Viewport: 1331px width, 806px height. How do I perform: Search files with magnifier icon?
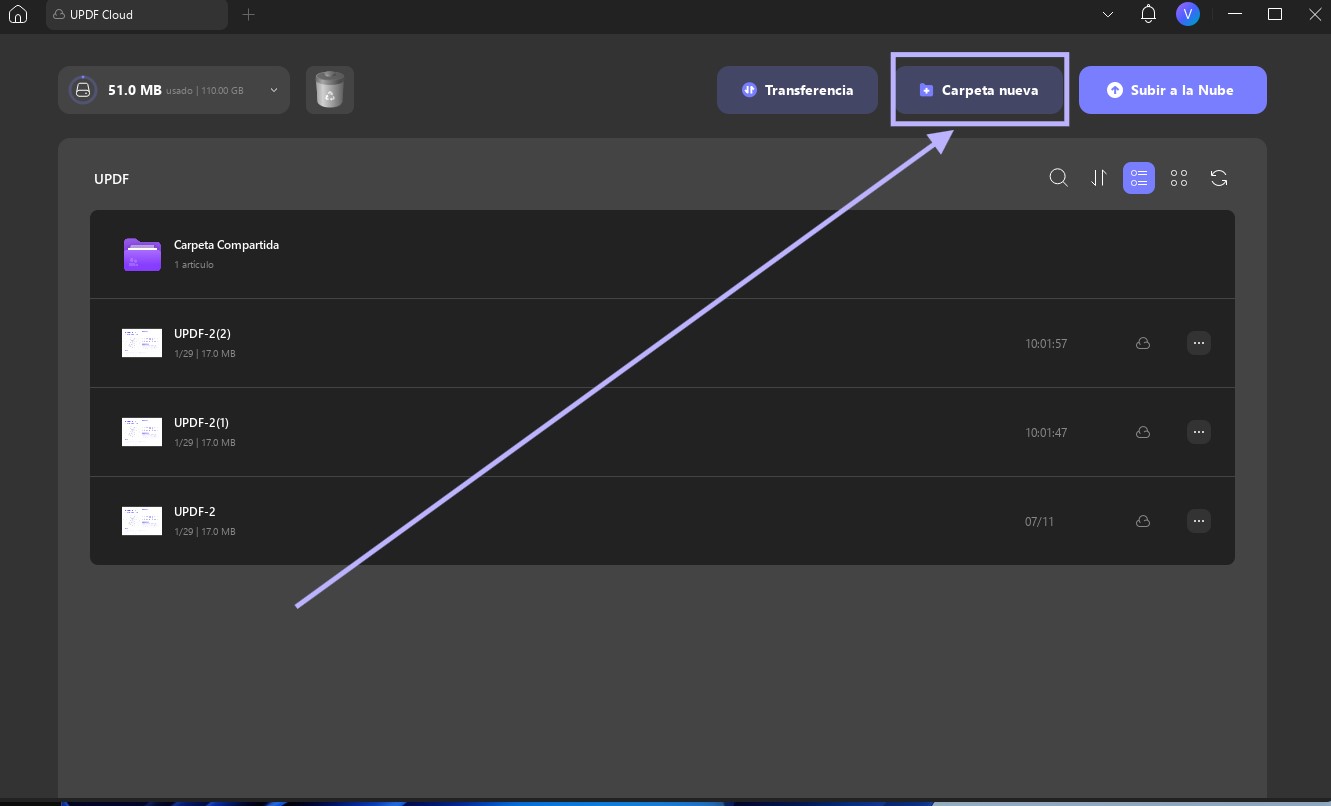[x=1058, y=178]
